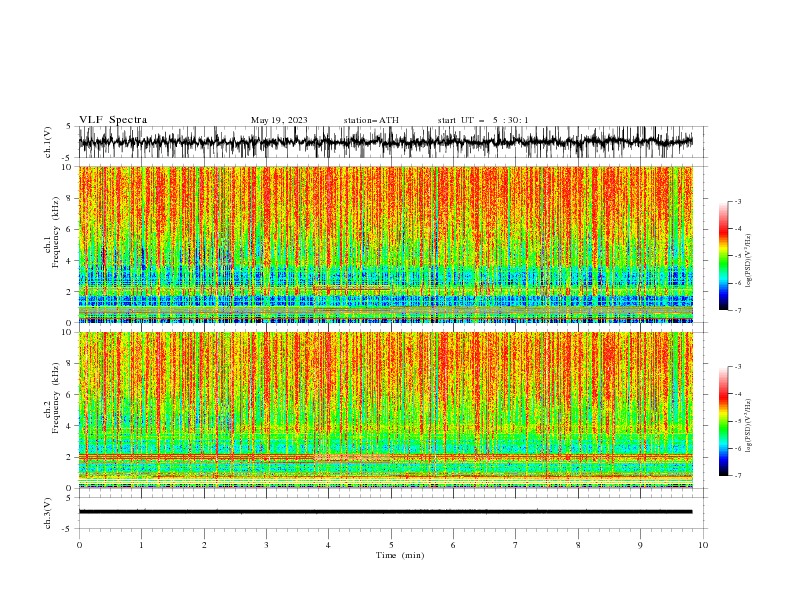792x612 pixels.
Task: Click the "ch.1(V)" axis label
Action: coord(48,142)
